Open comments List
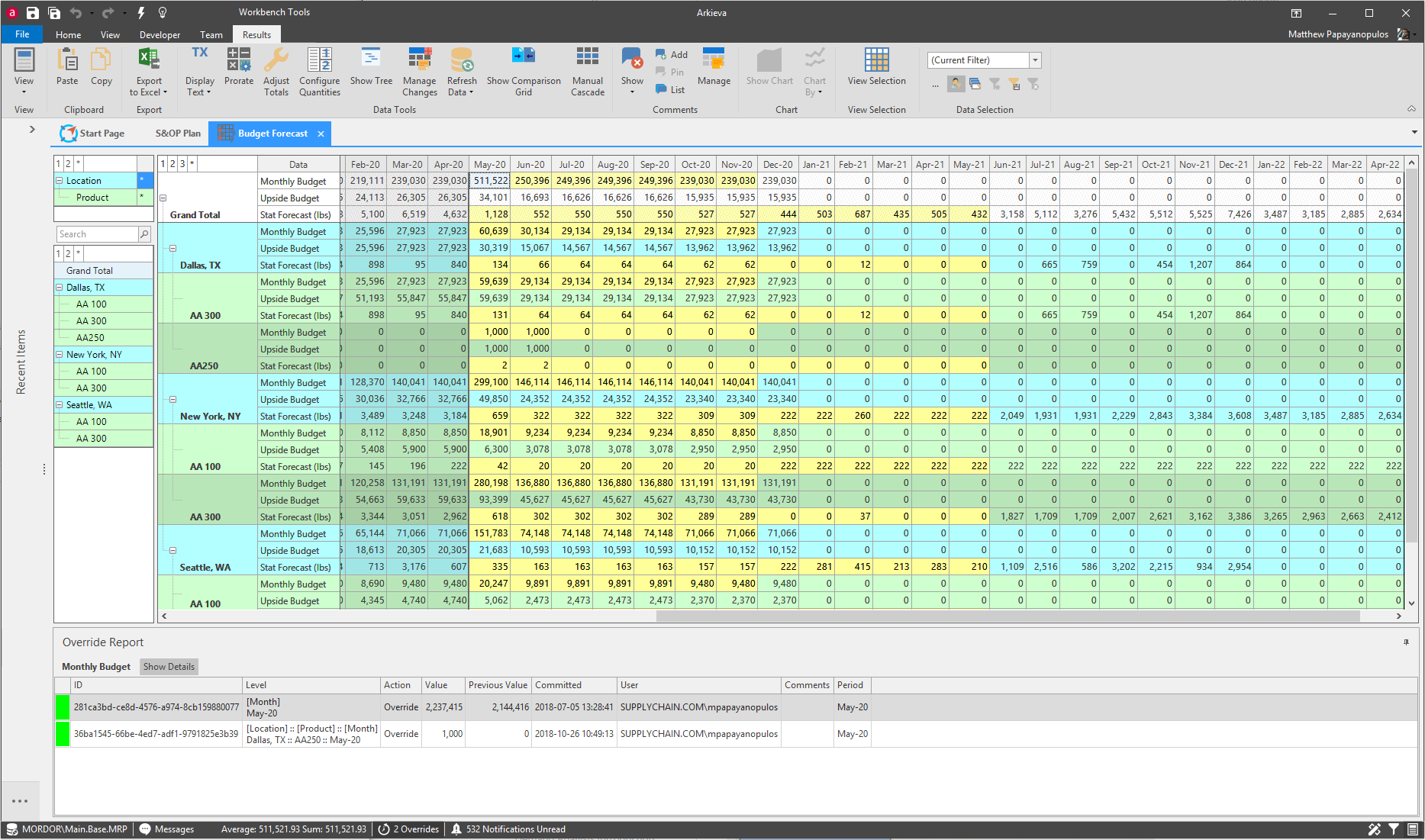 (670, 90)
